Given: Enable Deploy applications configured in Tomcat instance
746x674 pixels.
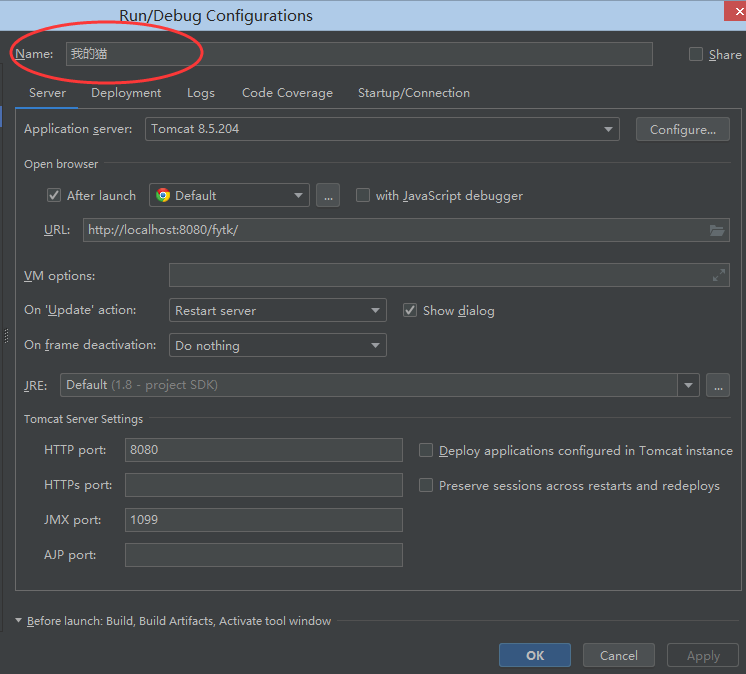Looking at the screenshot, I should pos(426,450).
